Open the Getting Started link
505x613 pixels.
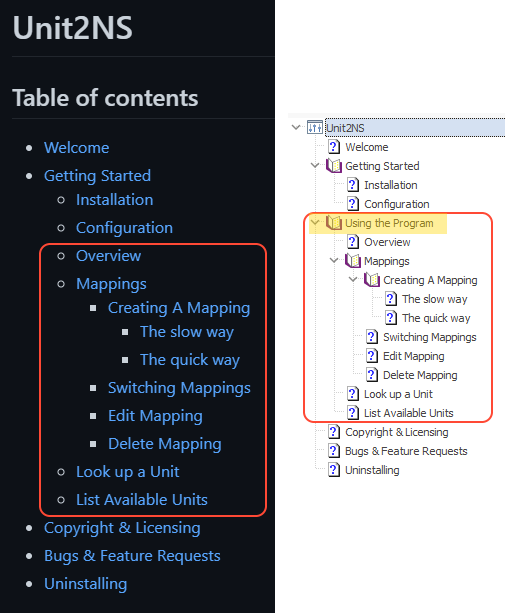[97, 176]
